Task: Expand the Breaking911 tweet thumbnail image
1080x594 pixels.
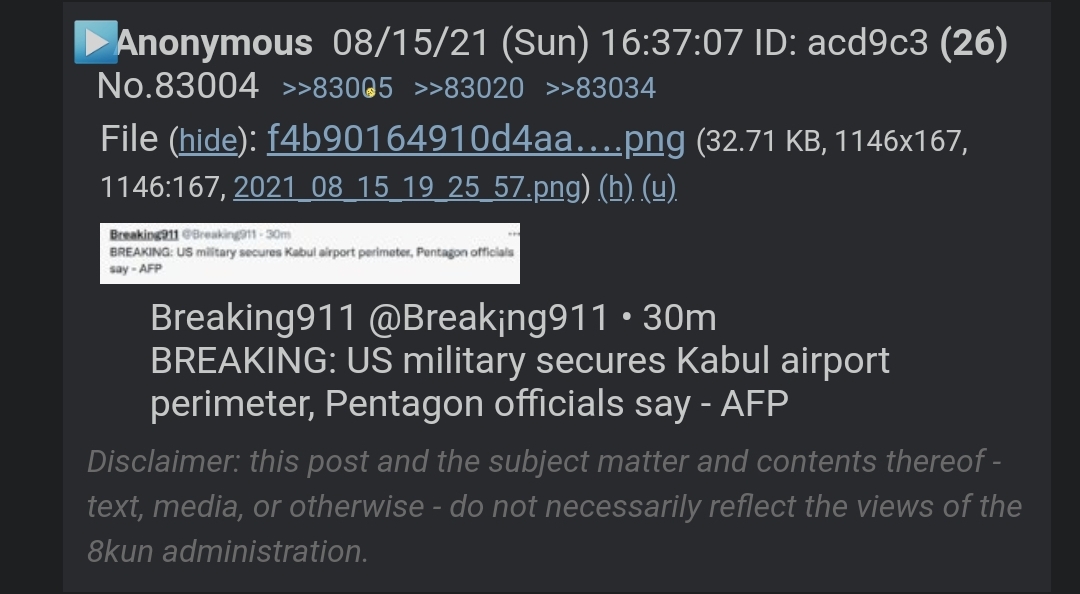Action: click(x=310, y=253)
